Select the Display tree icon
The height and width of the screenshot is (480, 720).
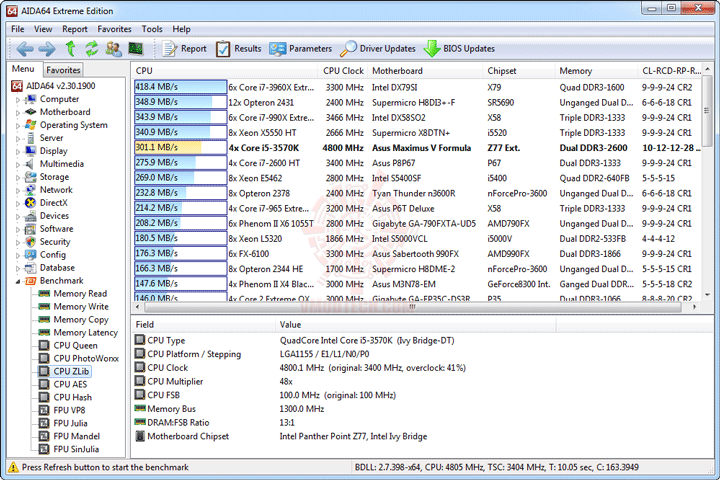(31, 151)
